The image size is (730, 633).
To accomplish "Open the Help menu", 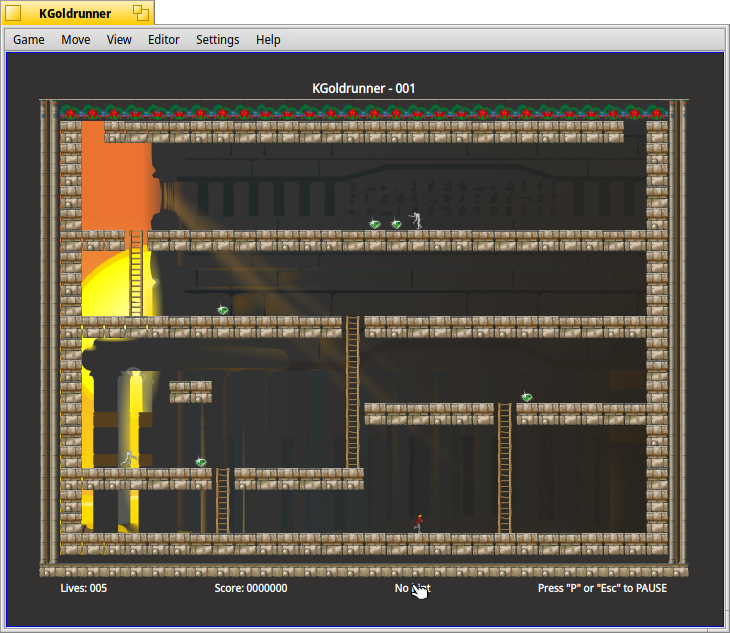I will tap(268, 40).
